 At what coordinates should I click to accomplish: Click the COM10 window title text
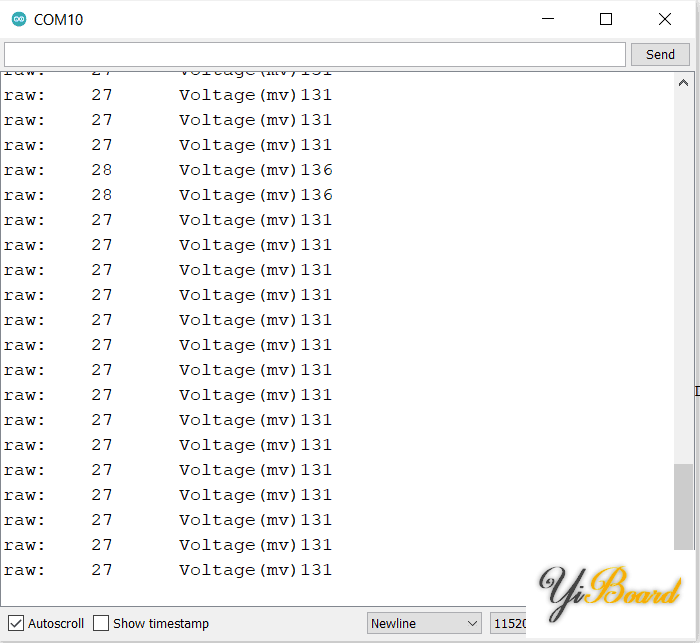coord(58,20)
